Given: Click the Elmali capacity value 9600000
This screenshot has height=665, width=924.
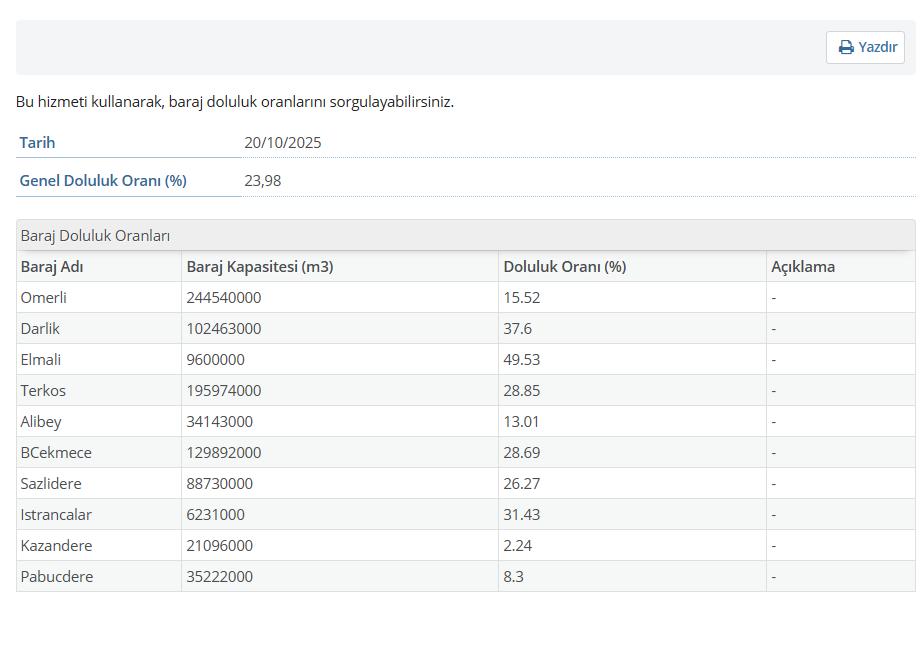Looking at the screenshot, I should pyautogui.click(x=215, y=360).
